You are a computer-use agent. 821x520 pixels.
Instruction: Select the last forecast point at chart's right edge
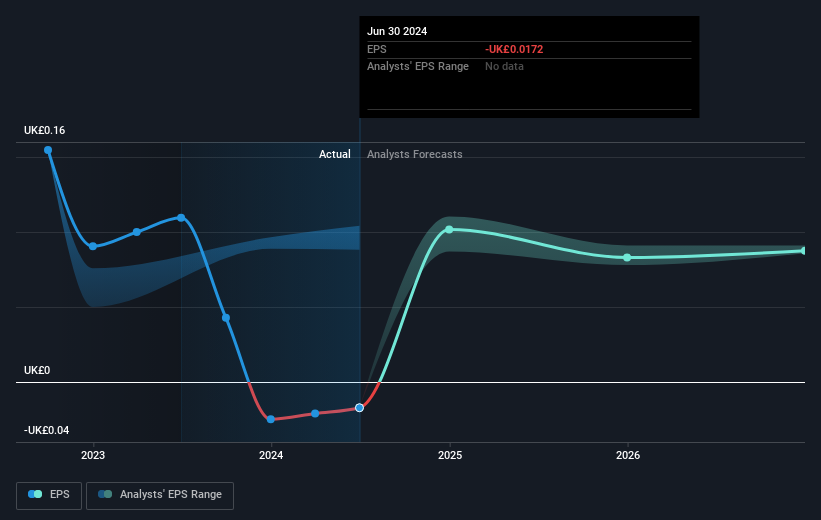click(x=804, y=251)
